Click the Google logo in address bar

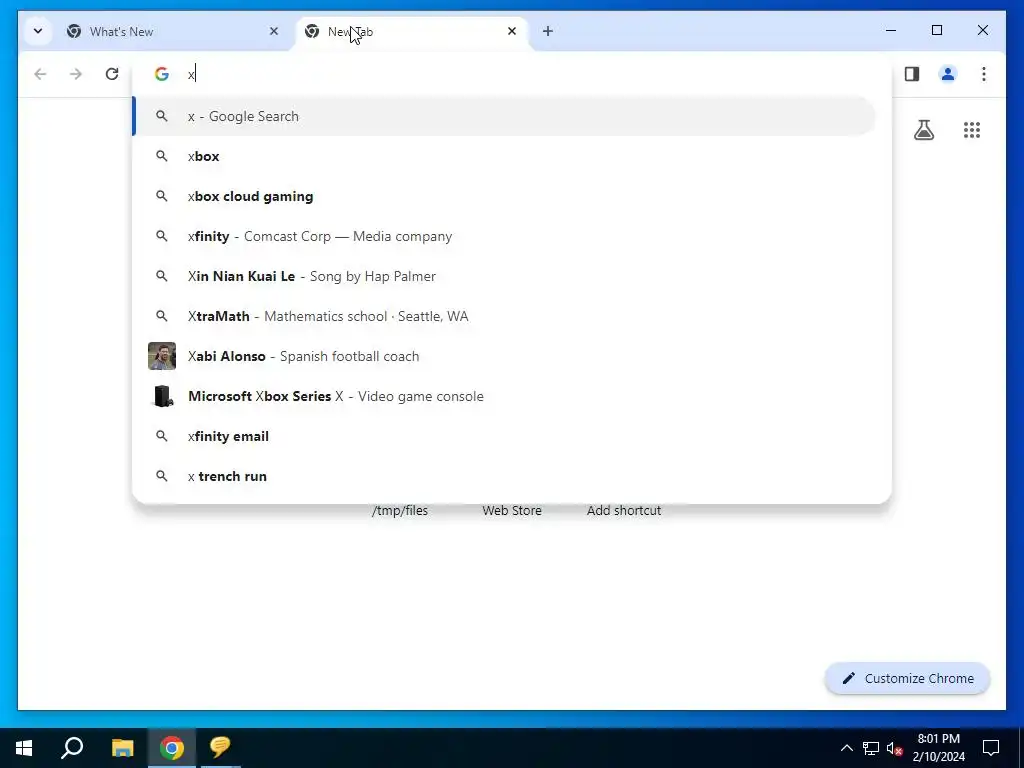click(162, 74)
